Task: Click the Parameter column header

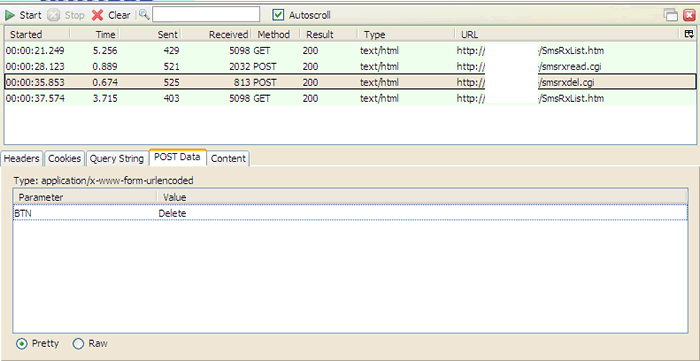Action: click(x=85, y=197)
